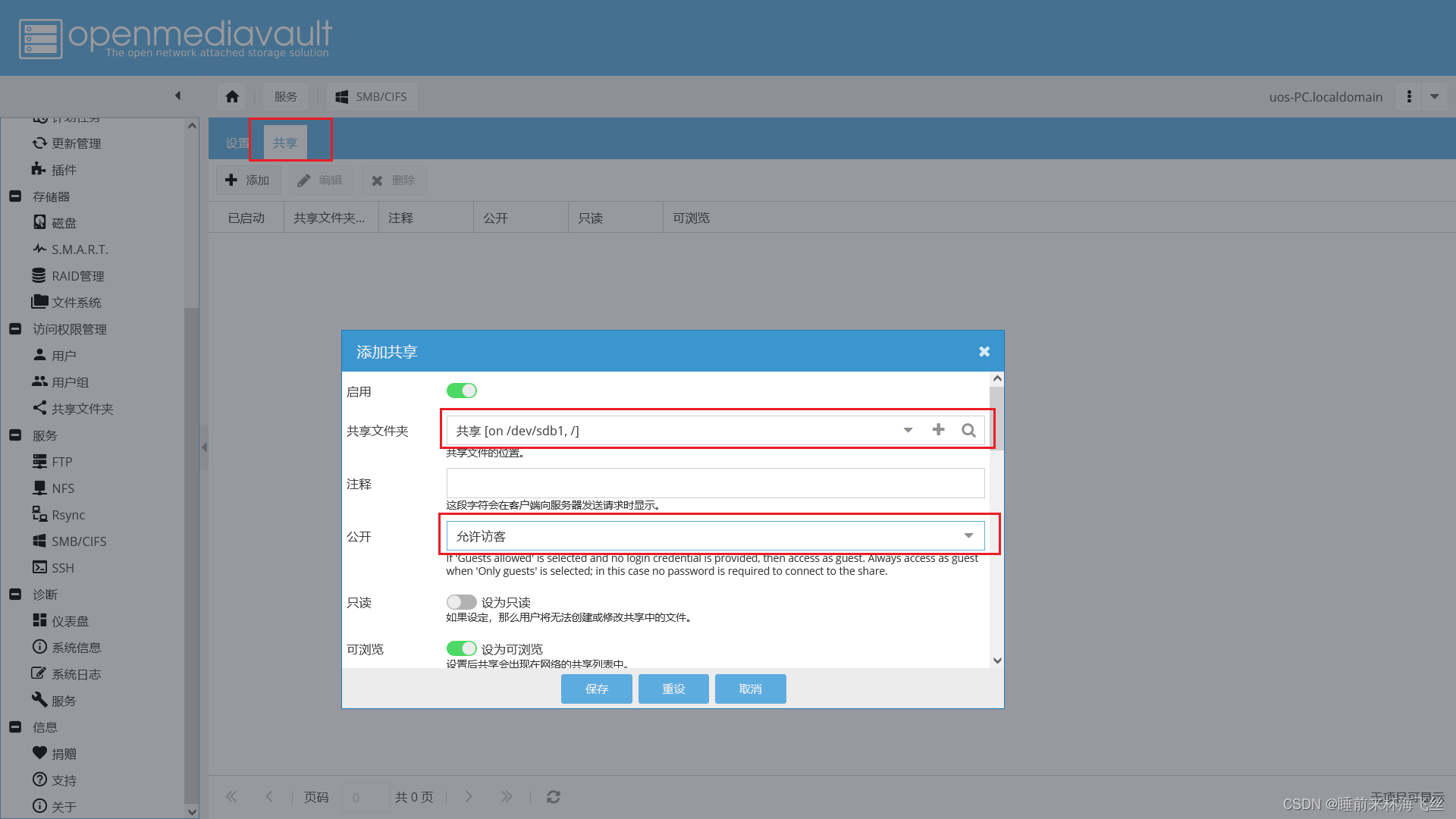This screenshot has width=1456, height=819.
Task: Disable the 设为可浏览 toggle
Action: coord(461,649)
